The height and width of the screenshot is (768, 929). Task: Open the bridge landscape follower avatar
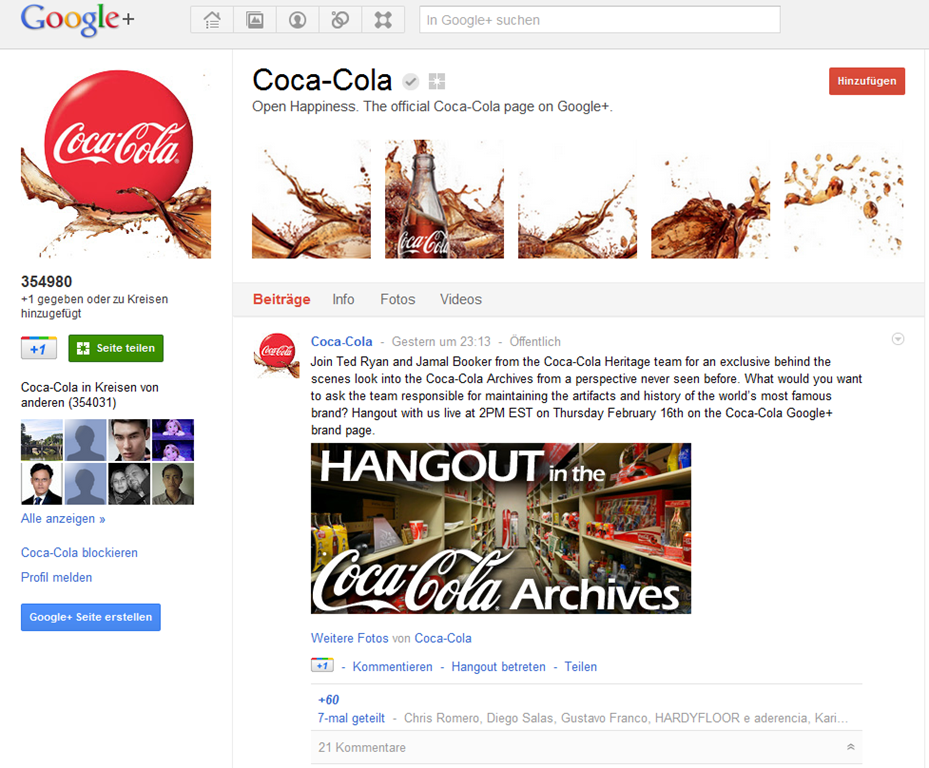click(41, 440)
